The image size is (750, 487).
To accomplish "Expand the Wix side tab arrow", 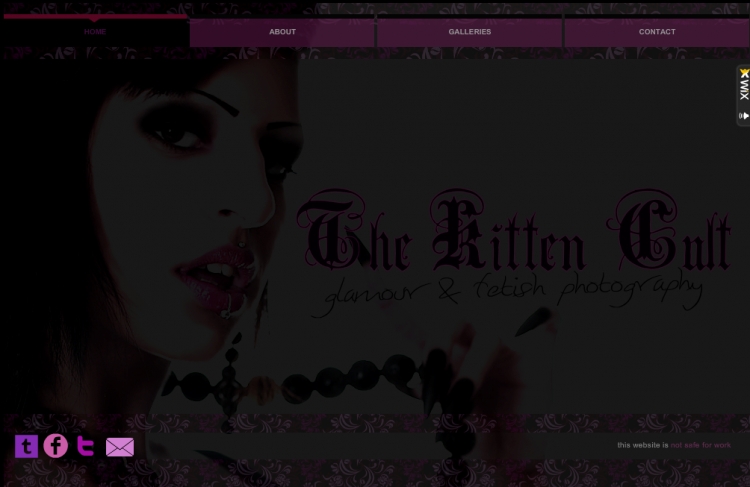I will [x=744, y=116].
